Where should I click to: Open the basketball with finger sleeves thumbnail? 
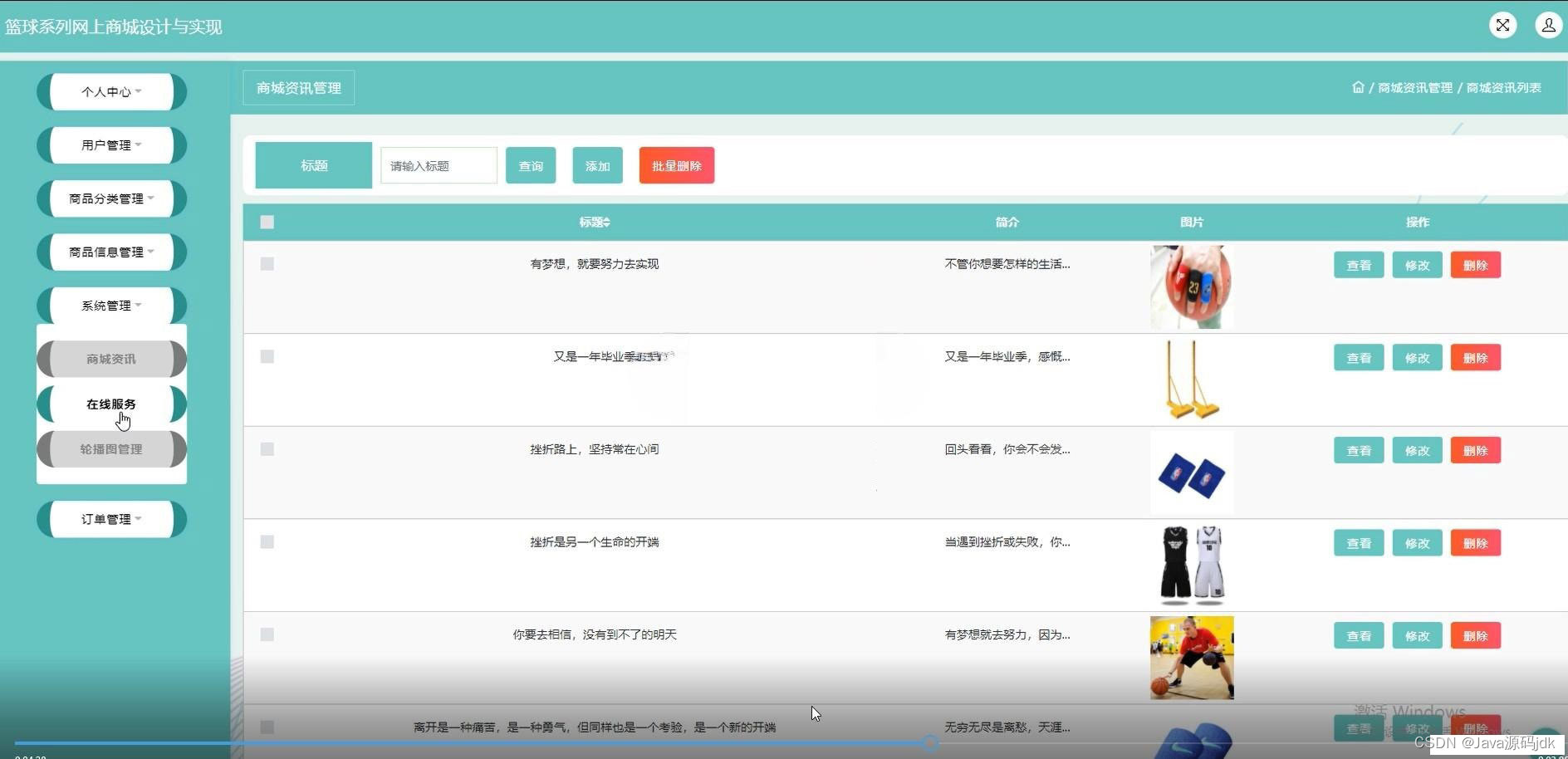tap(1192, 286)
